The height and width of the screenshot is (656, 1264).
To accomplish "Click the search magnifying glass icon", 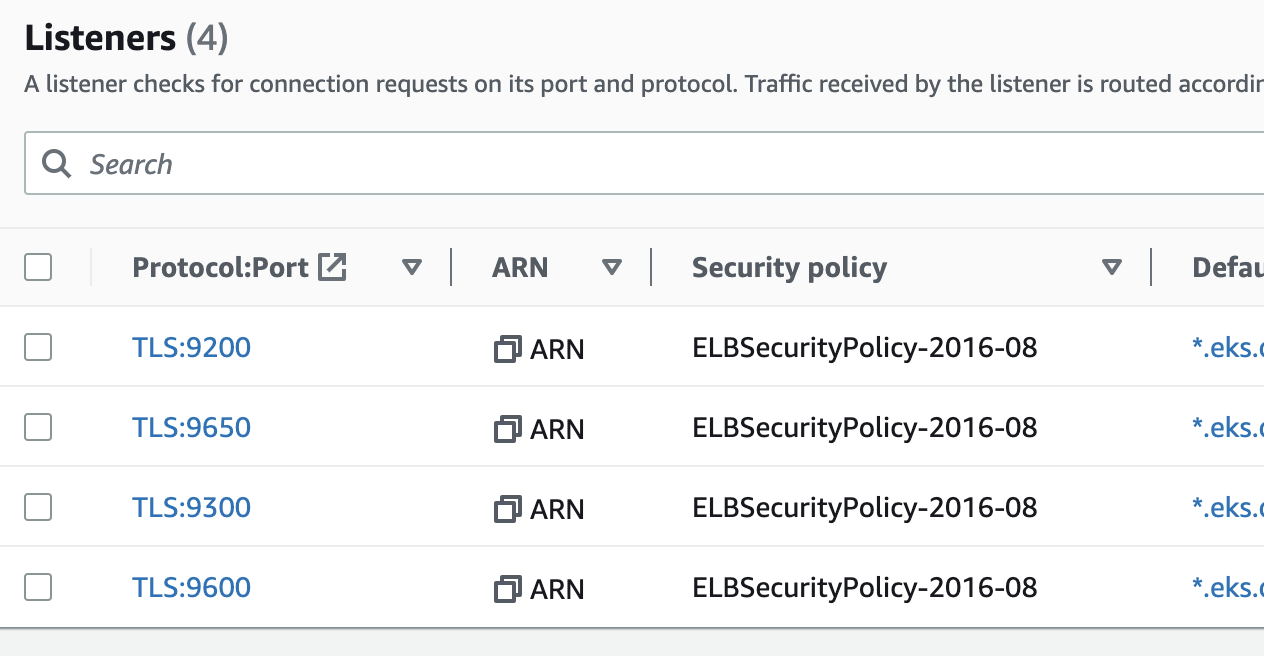I will pos(57,163).
